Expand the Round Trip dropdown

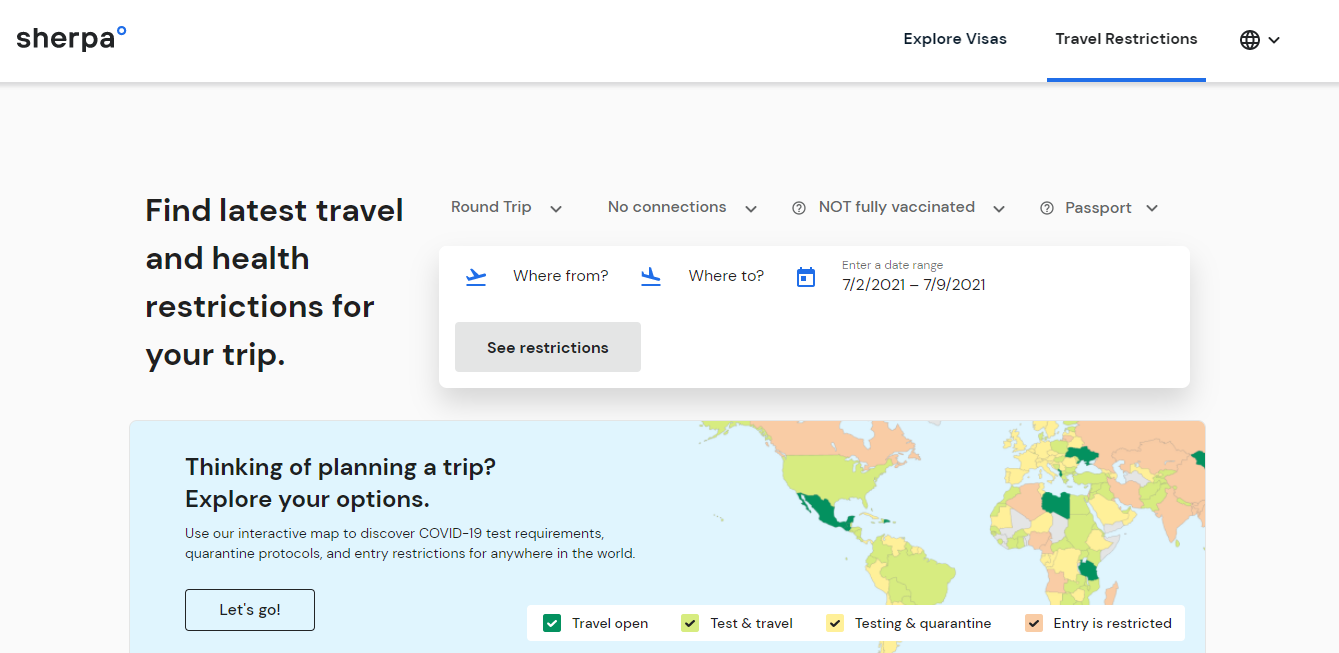pos(506,208)
